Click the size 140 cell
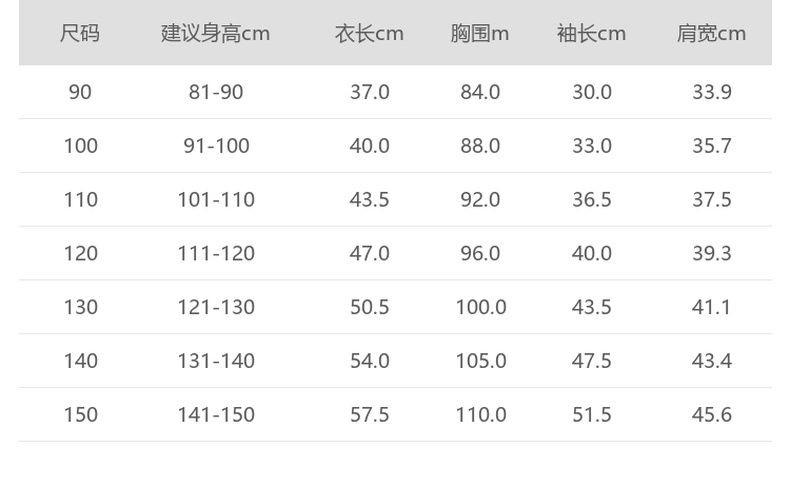This screenshot has height=485, width=790. click(x=80, y=361)
